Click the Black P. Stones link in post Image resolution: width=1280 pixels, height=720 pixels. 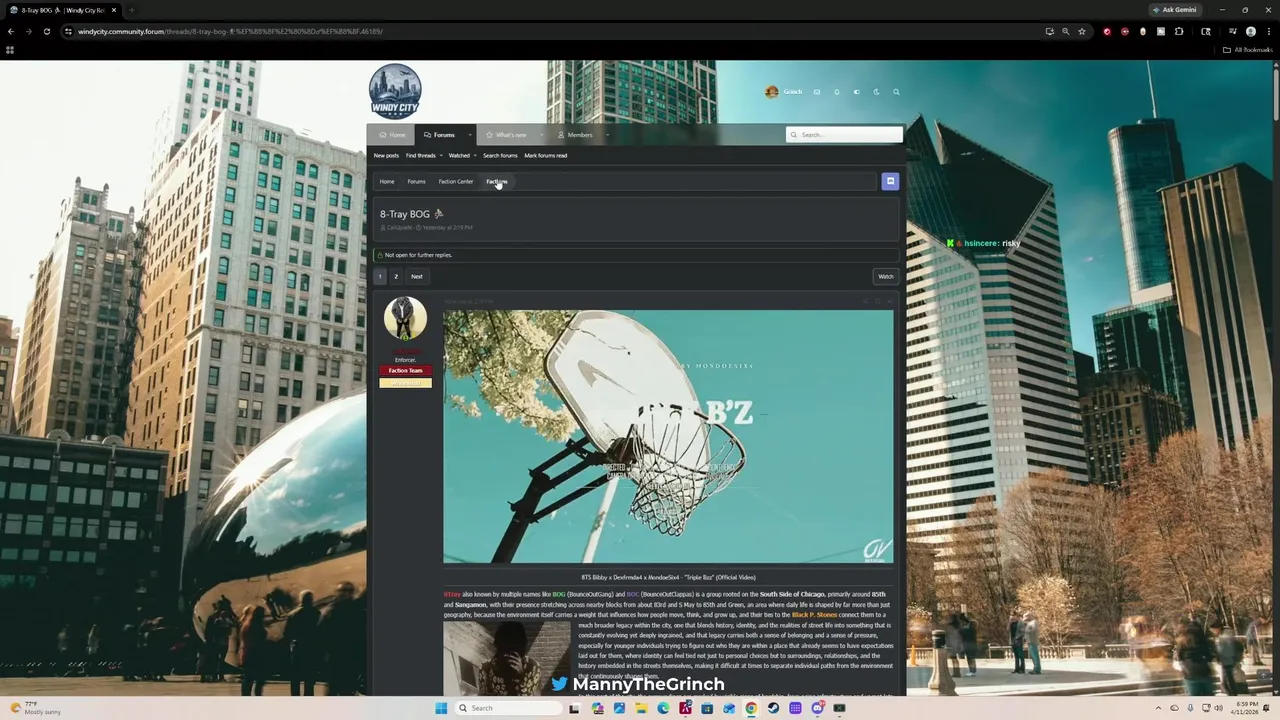pos(814,614)
